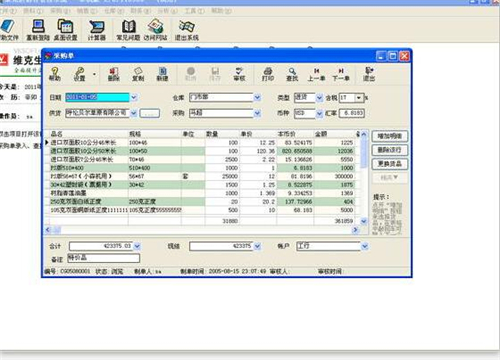Viewport: 500px width, 360px height.
Task: Click the 打印 print icon
Action: coord(268,74)
